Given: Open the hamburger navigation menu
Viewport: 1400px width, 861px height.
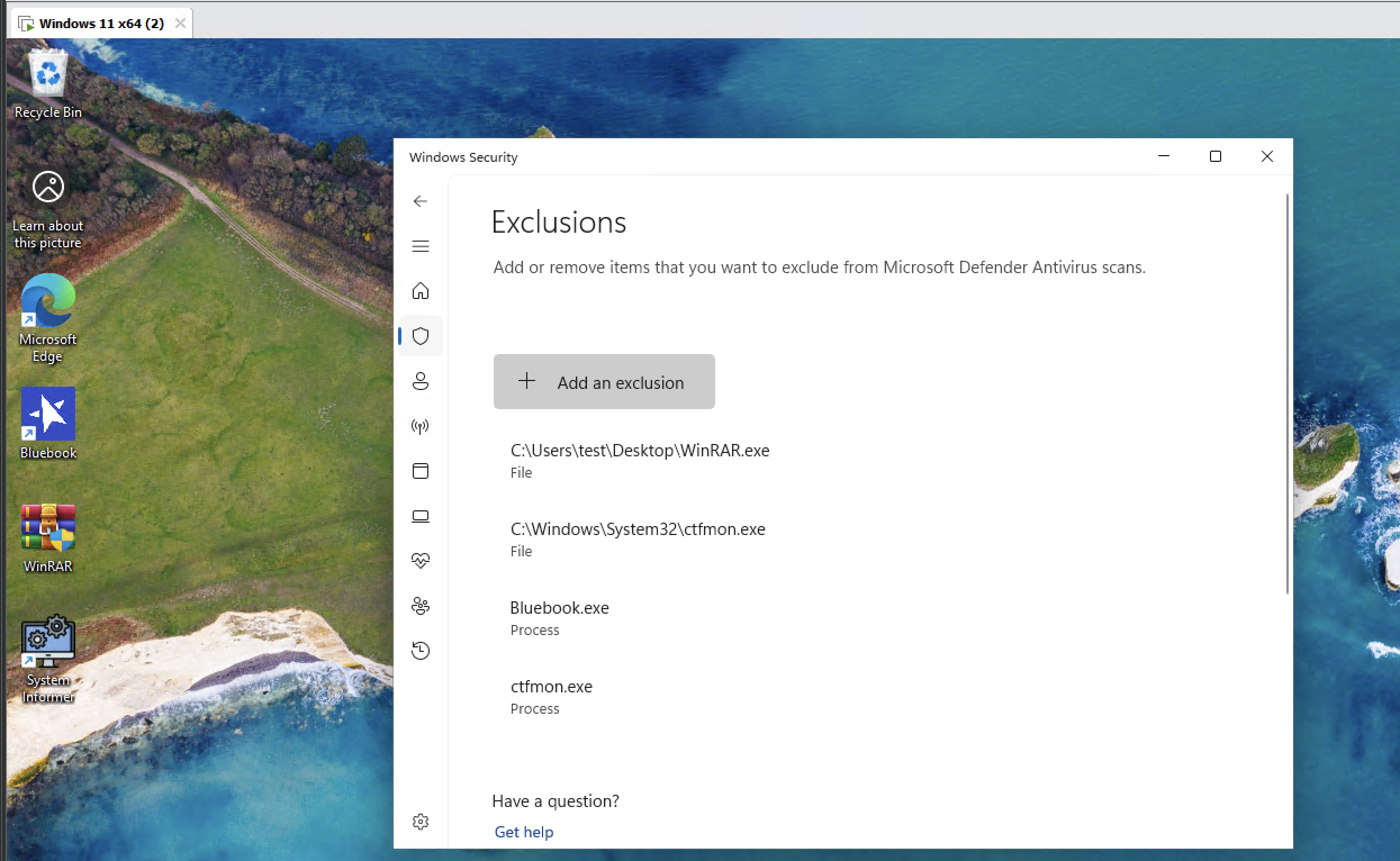Looking at the screenshot, I should 421,246.
